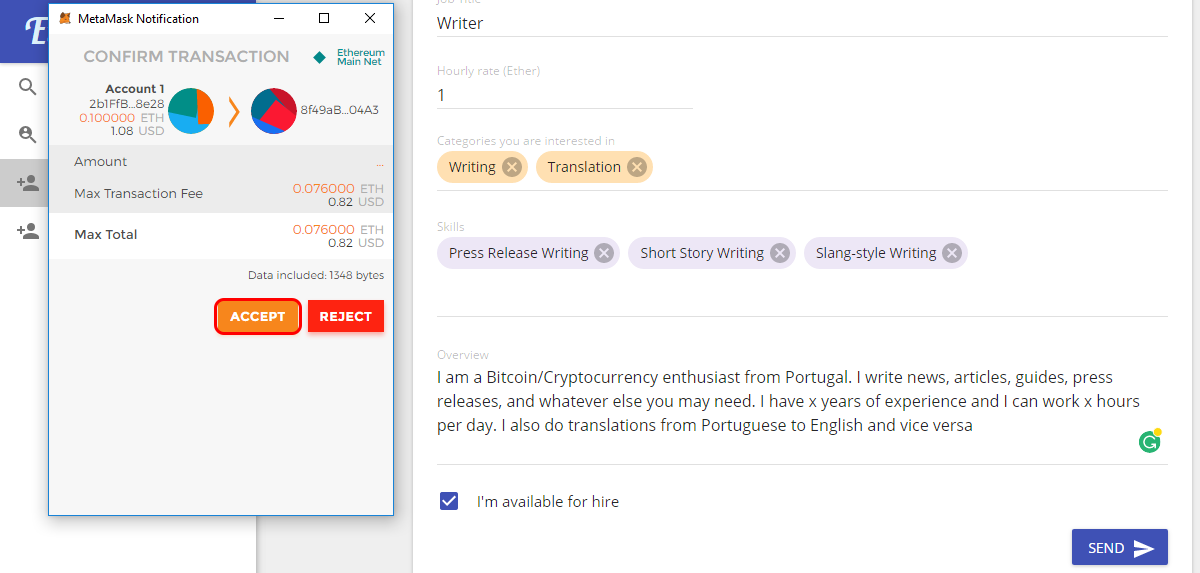Screen dimensions: 1200x573
Task: Toggle the I'm available for hire checkbox
Action: pyautogui.click(x=449, y=501)
